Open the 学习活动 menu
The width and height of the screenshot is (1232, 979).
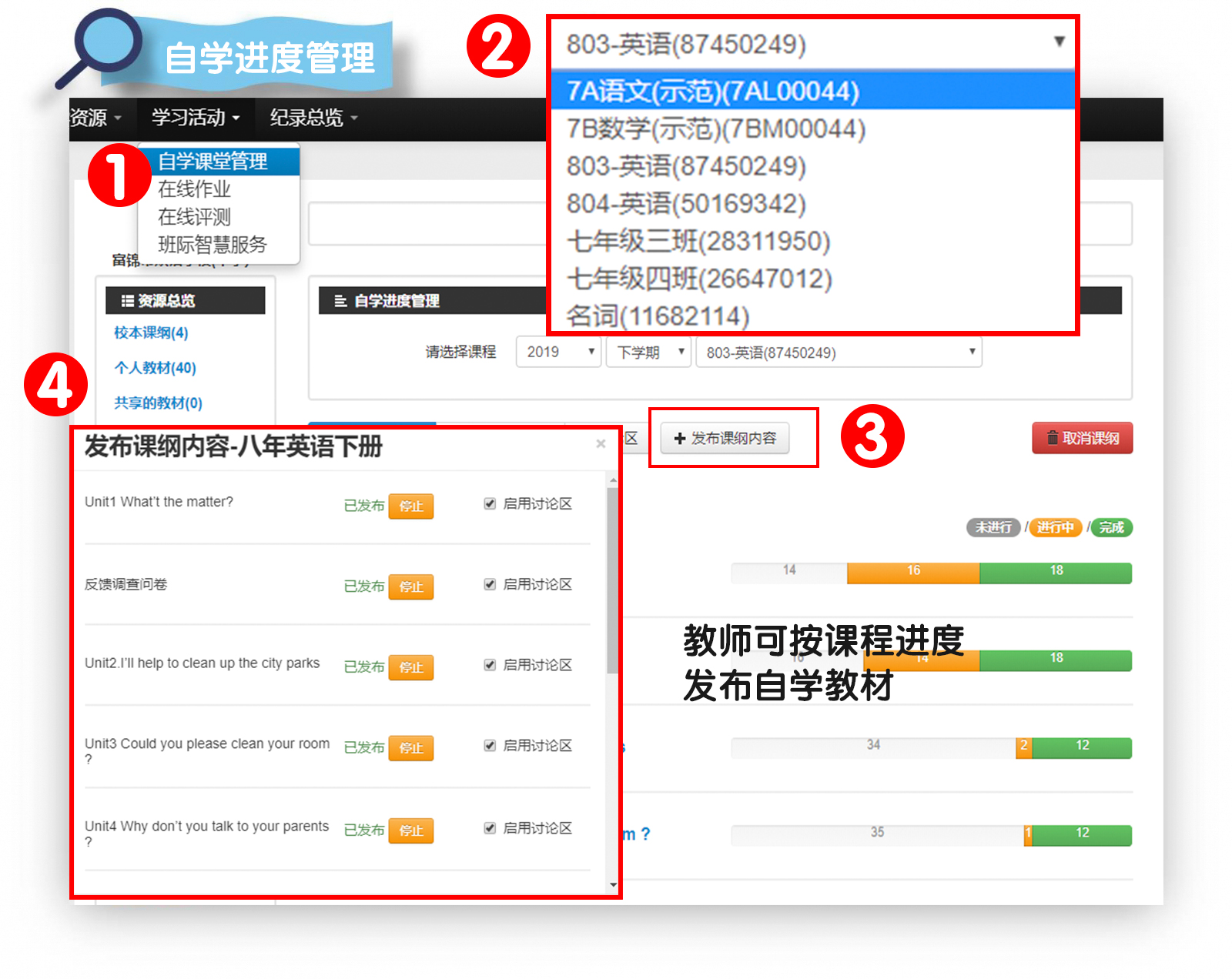coord(195,118)
